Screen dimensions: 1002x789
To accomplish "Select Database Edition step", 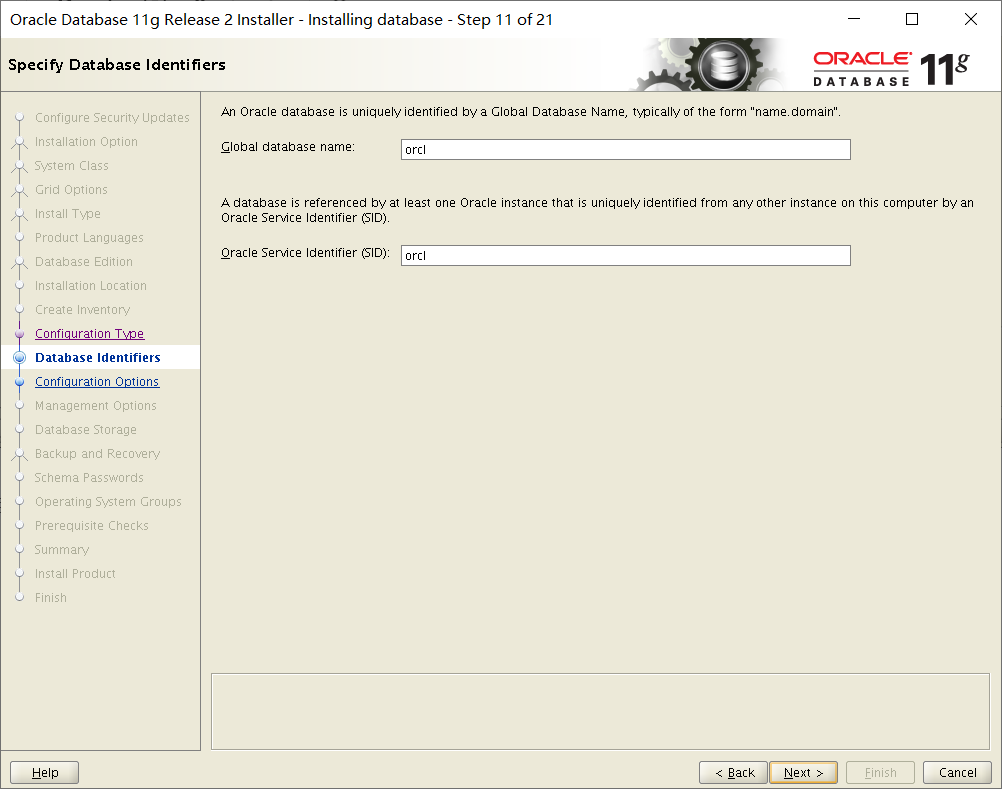I will 84,261.
